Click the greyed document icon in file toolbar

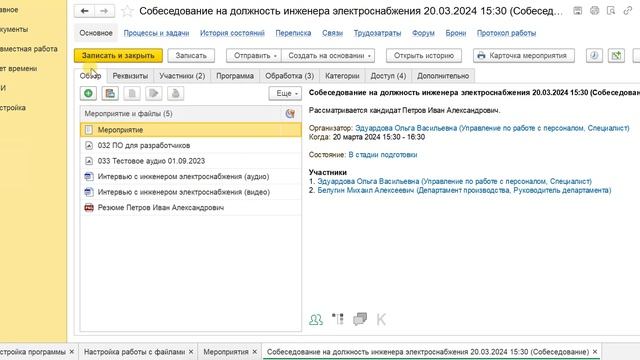(x=132, y=93)
